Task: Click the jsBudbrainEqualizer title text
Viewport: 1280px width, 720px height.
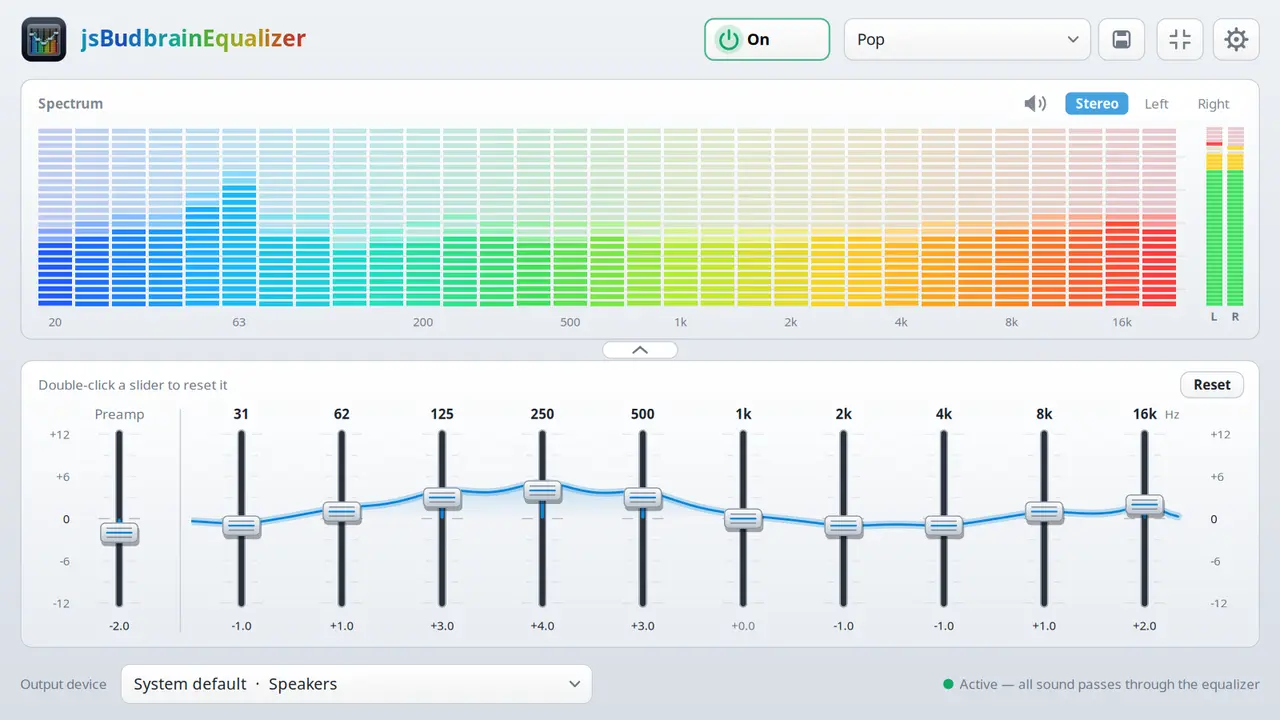Action: (x=193, y=40)
